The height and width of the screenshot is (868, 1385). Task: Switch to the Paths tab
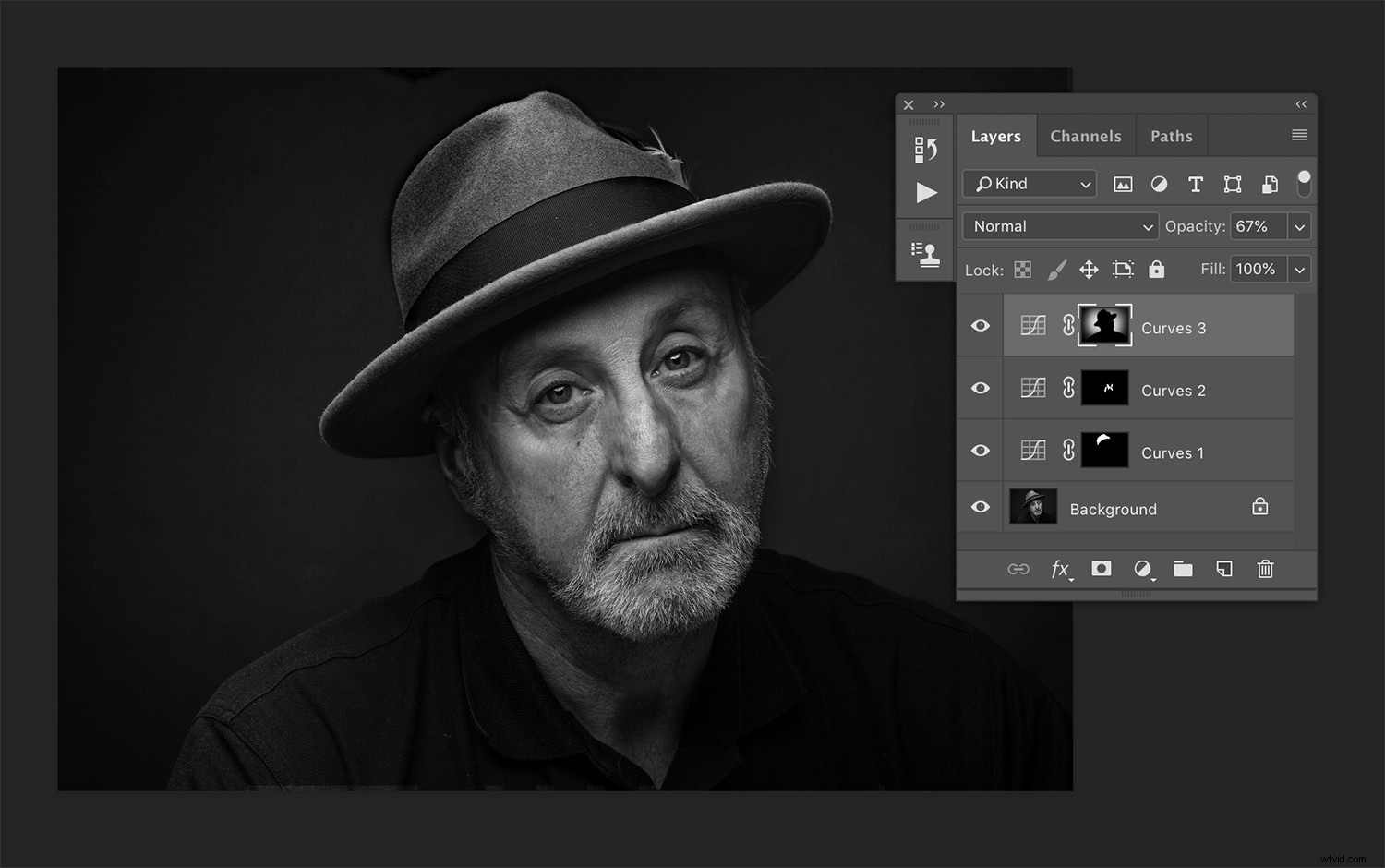[1171, 135]
